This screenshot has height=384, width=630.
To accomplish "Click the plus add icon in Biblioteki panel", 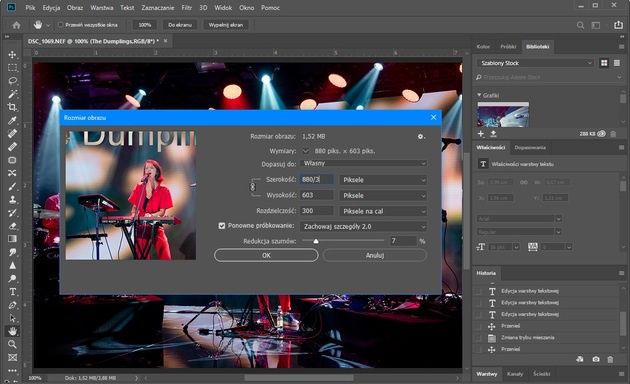I will [x=481, y=134].
